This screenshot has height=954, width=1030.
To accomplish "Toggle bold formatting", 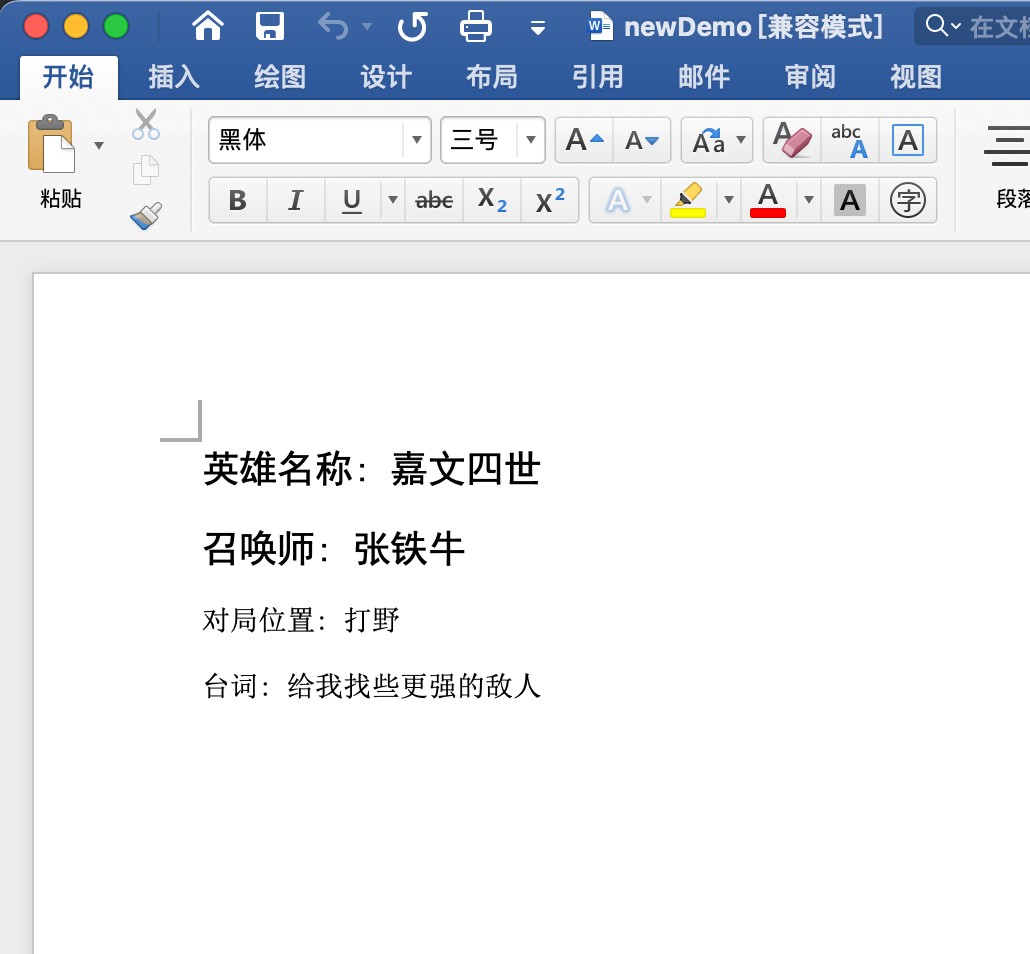I will pyautogui.click(x=238, y=200).
